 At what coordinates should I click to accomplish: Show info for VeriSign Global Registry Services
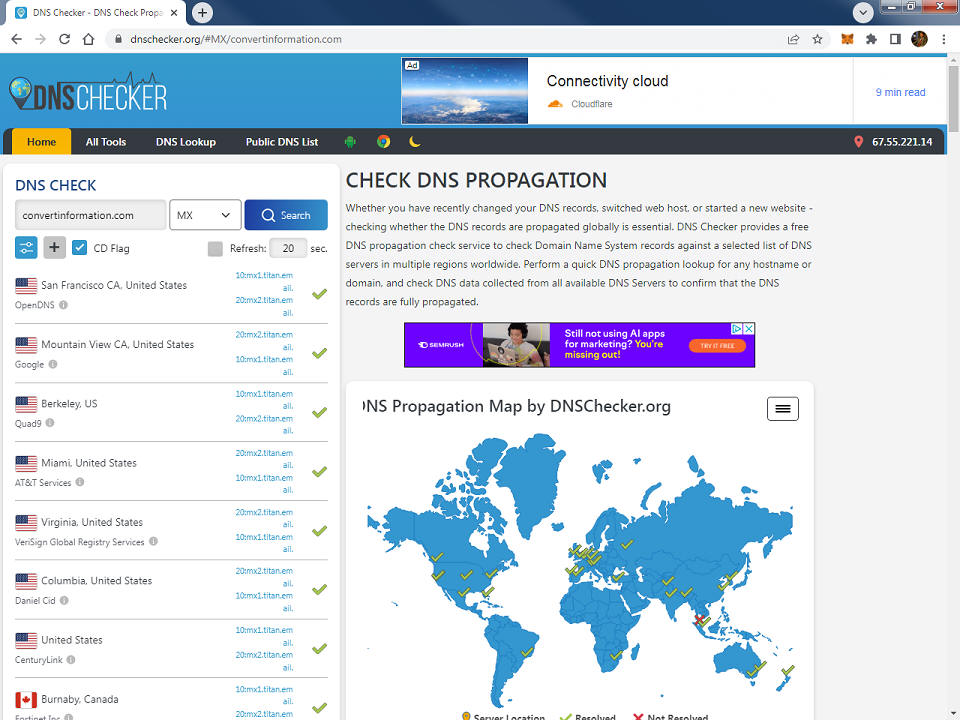point(154,542)
